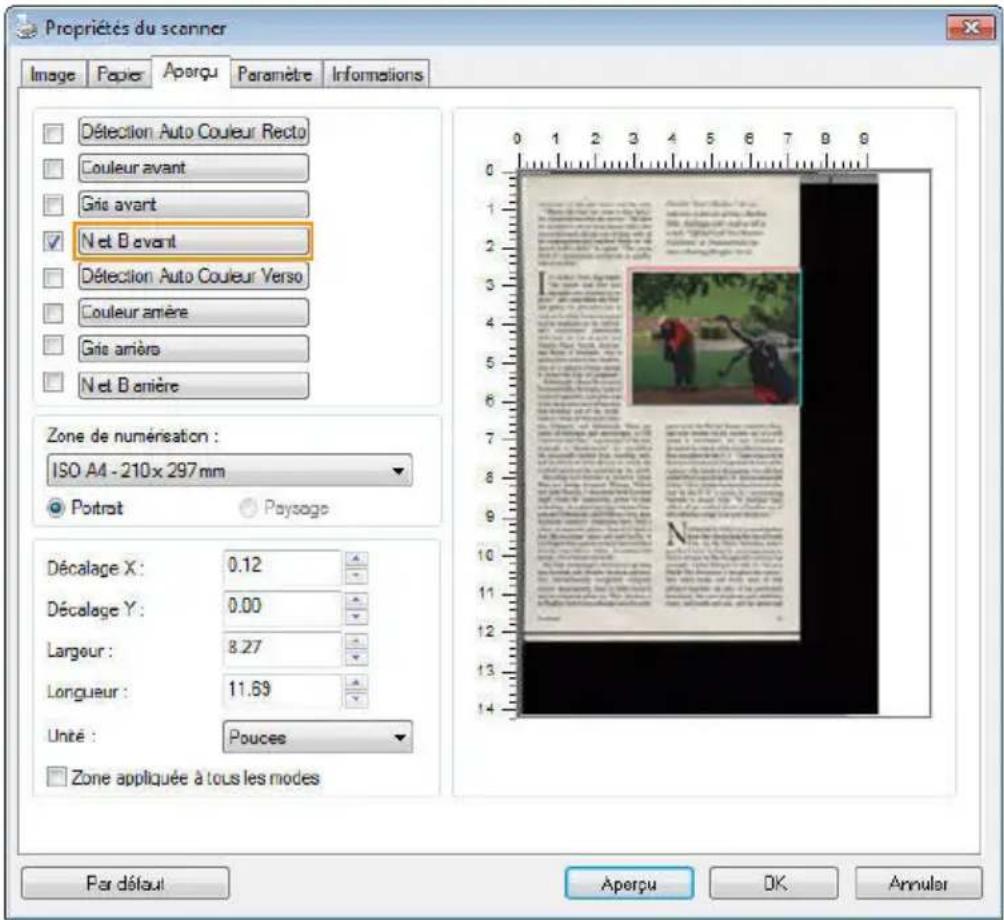Increase Largeur with up arrow
This screenshot has width=1004, height=920.
point(356,641)
